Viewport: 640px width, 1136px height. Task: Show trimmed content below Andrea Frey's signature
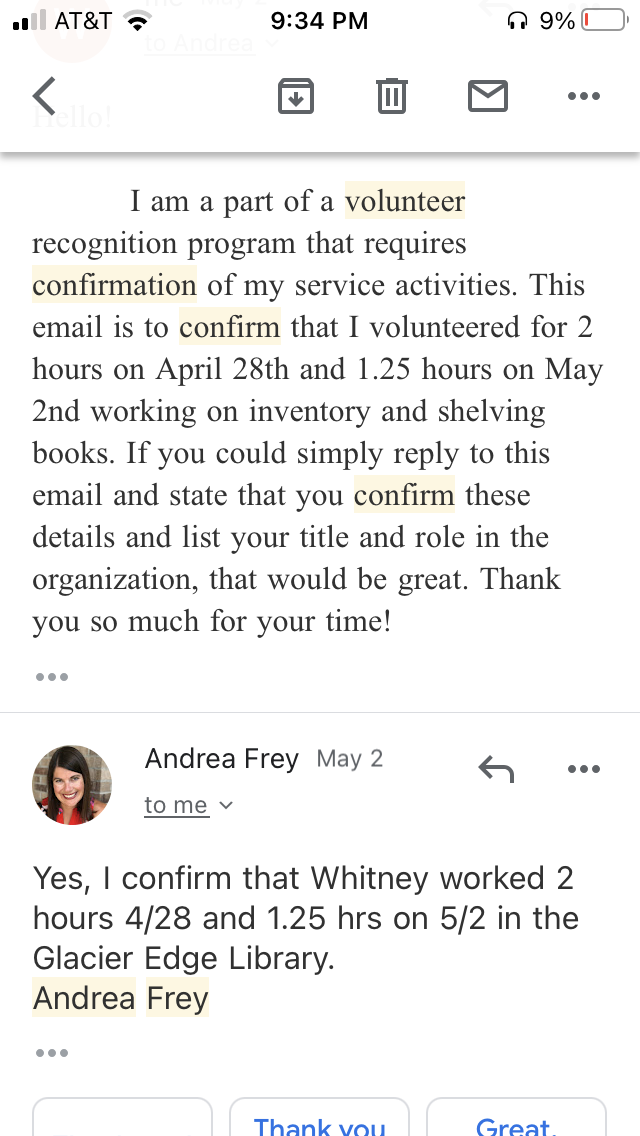(51, 1053)
